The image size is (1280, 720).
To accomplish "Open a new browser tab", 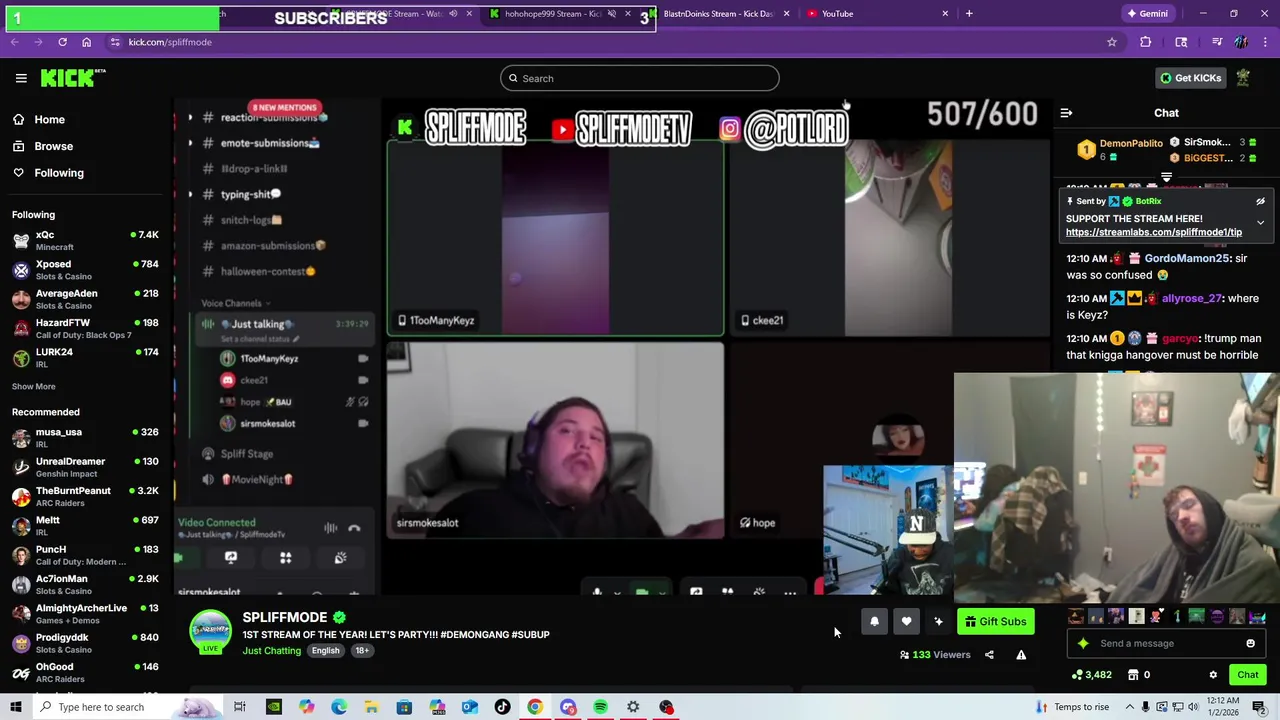I will coord(969,14).
